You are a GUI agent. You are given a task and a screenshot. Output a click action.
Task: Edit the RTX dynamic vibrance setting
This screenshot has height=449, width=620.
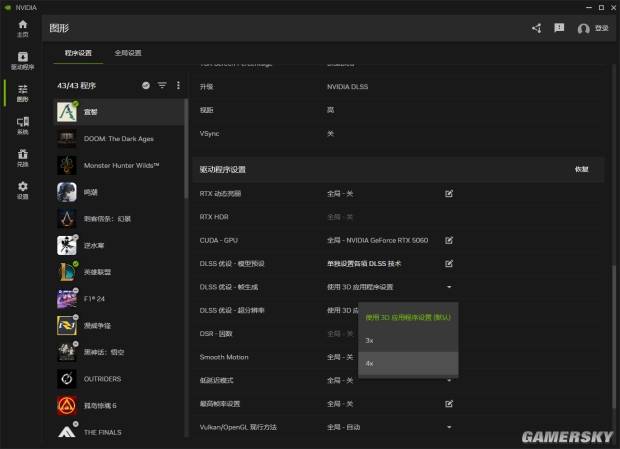coord(449,194)
